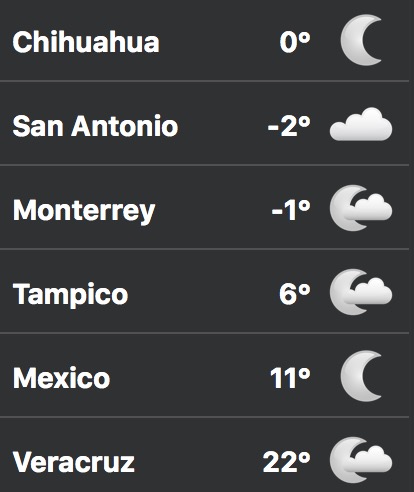Click the 0° temperature for Chihuahua
The width and height of the screenshot is (414, 492).
(295, 42)
